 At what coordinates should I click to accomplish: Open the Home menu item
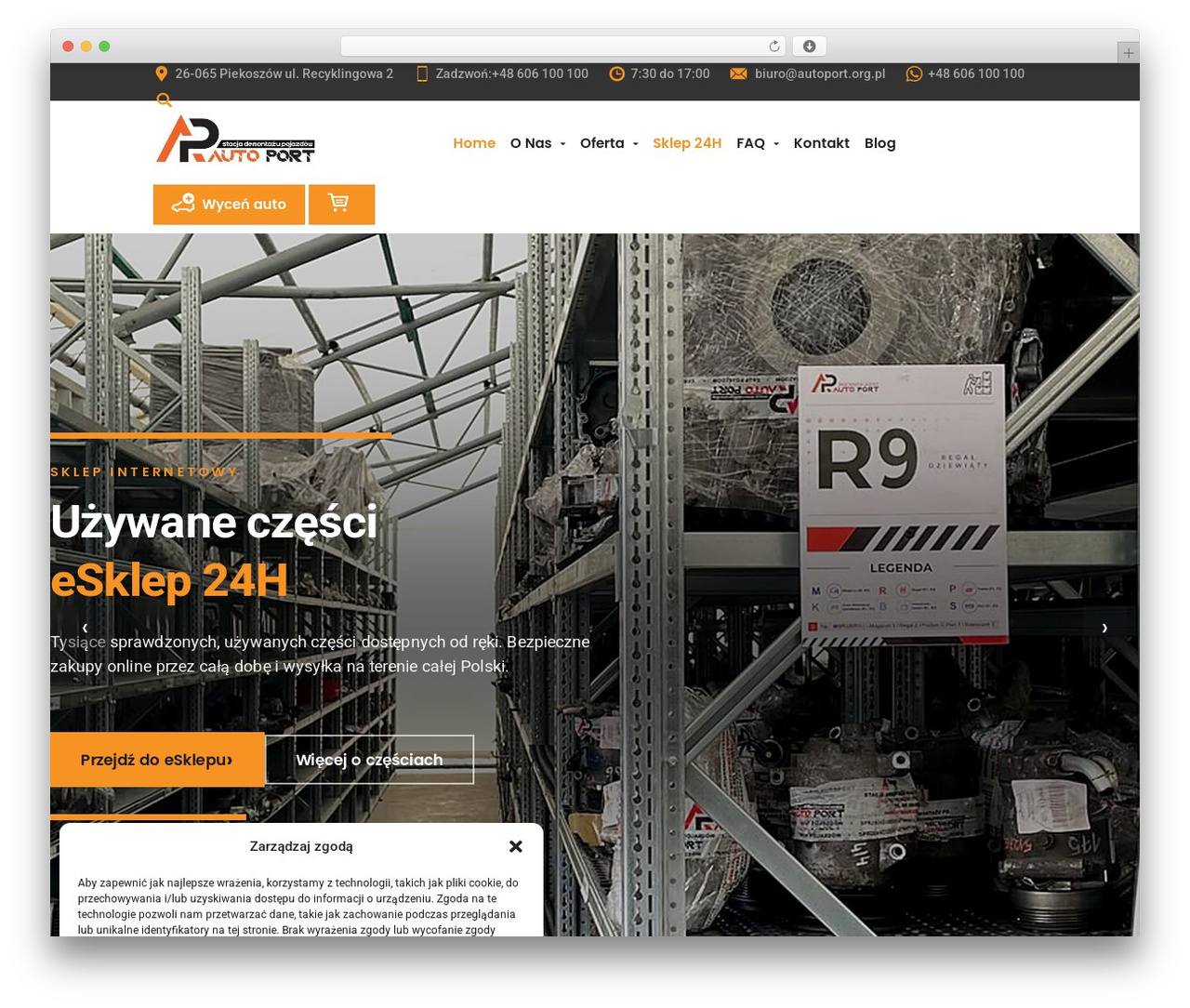click(474, 143)
